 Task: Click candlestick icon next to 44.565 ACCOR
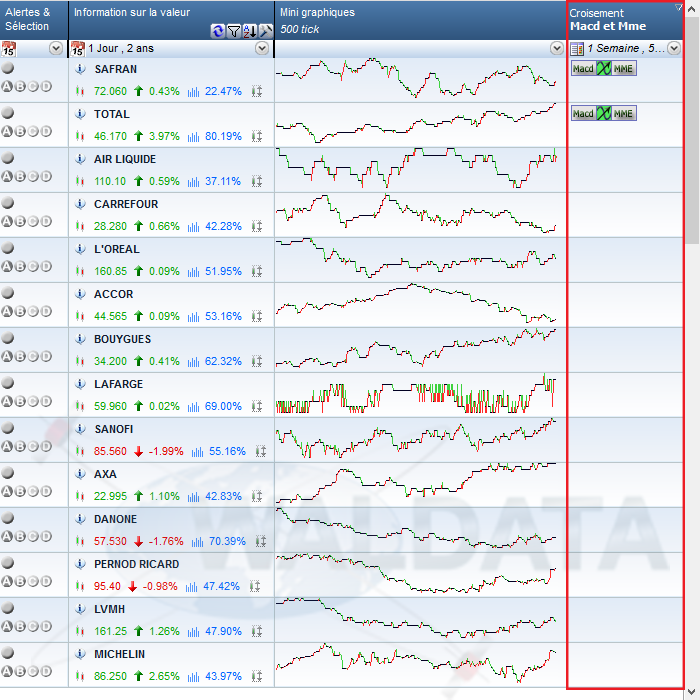pyautogui.click(x=80, y=316)
